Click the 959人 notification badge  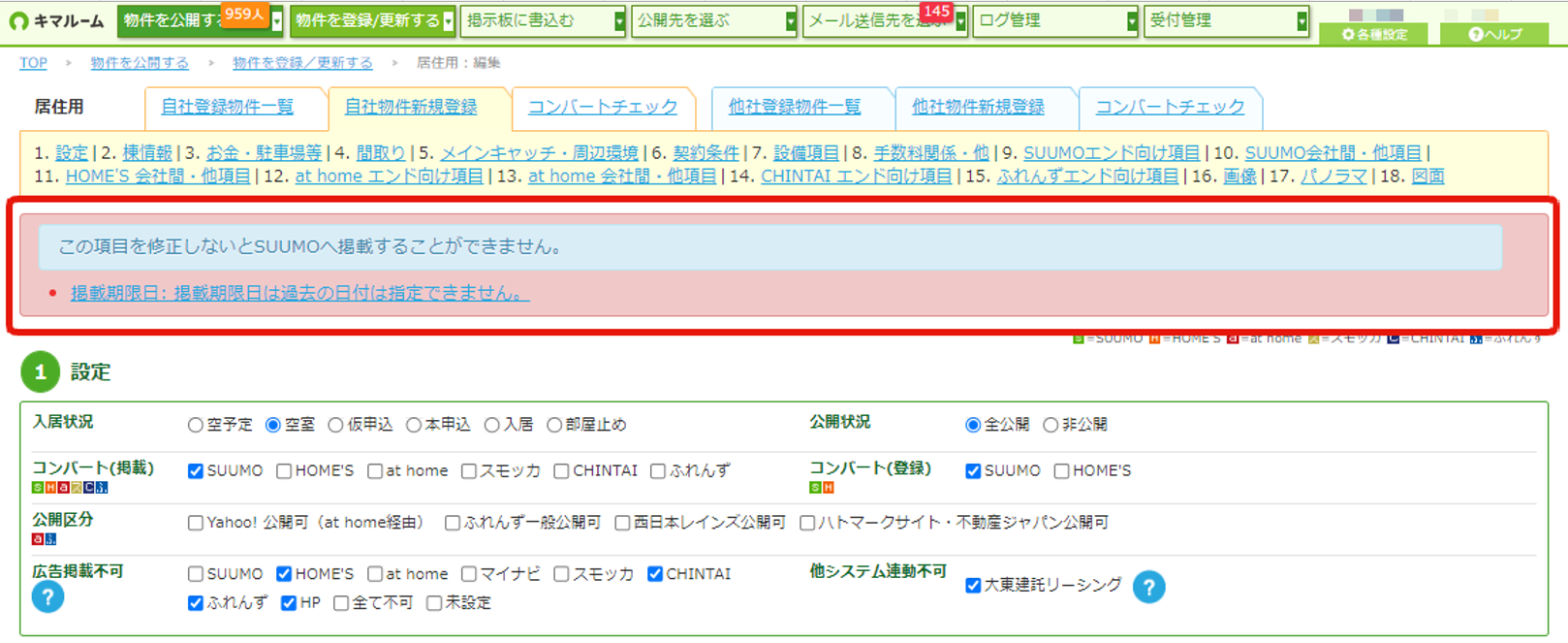point(243,14)
